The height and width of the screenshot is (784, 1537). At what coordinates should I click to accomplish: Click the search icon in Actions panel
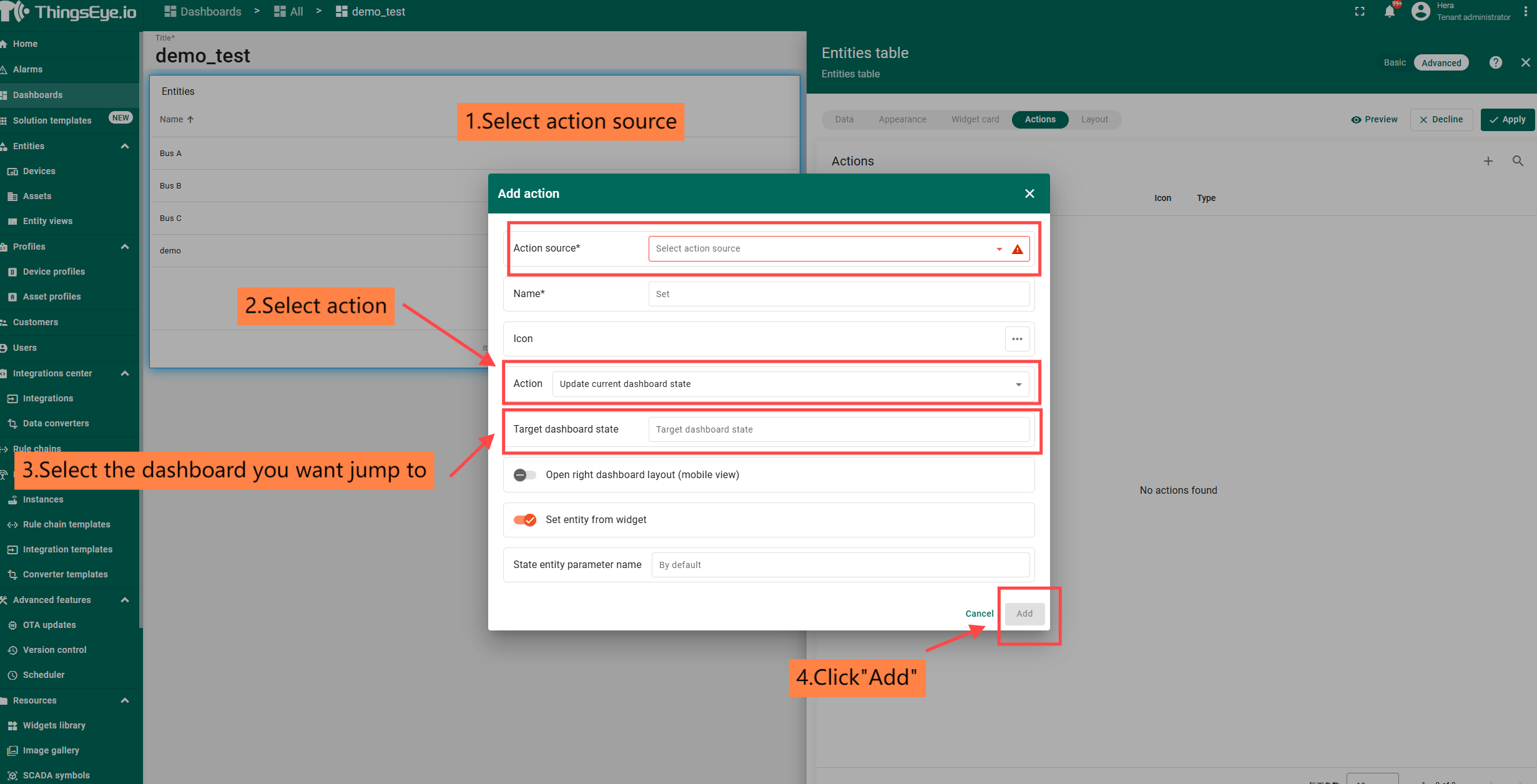pyautogui.click(x=1518, y=161)
